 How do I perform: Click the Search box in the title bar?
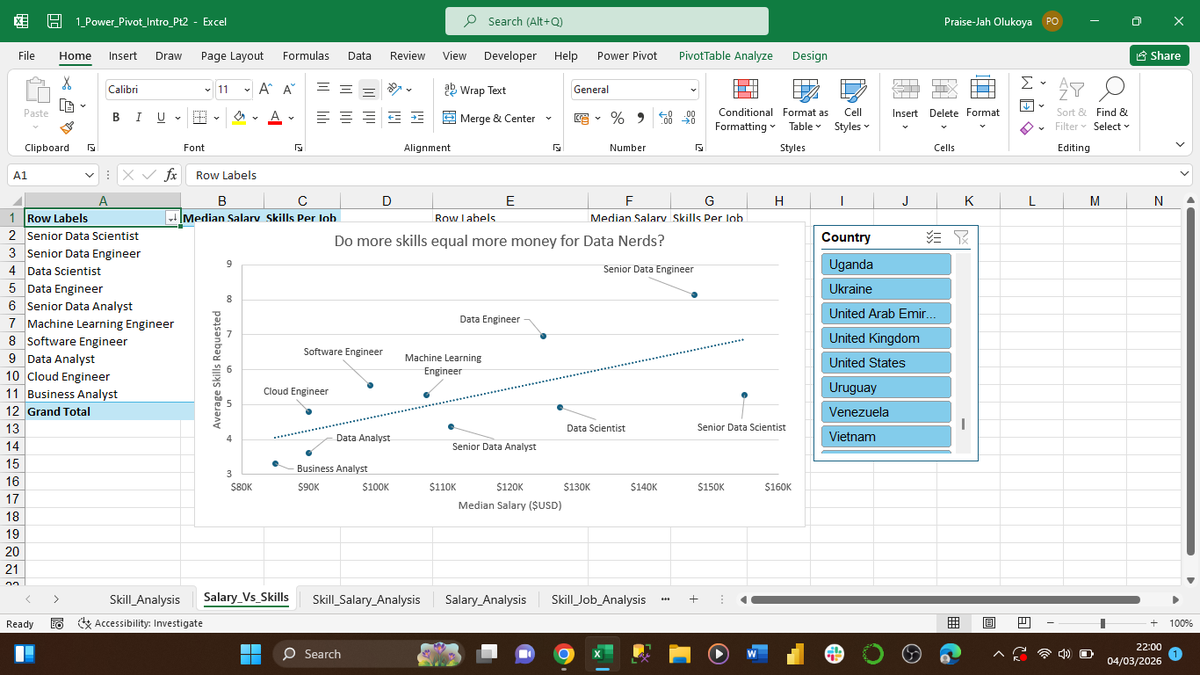coord(608,21)
